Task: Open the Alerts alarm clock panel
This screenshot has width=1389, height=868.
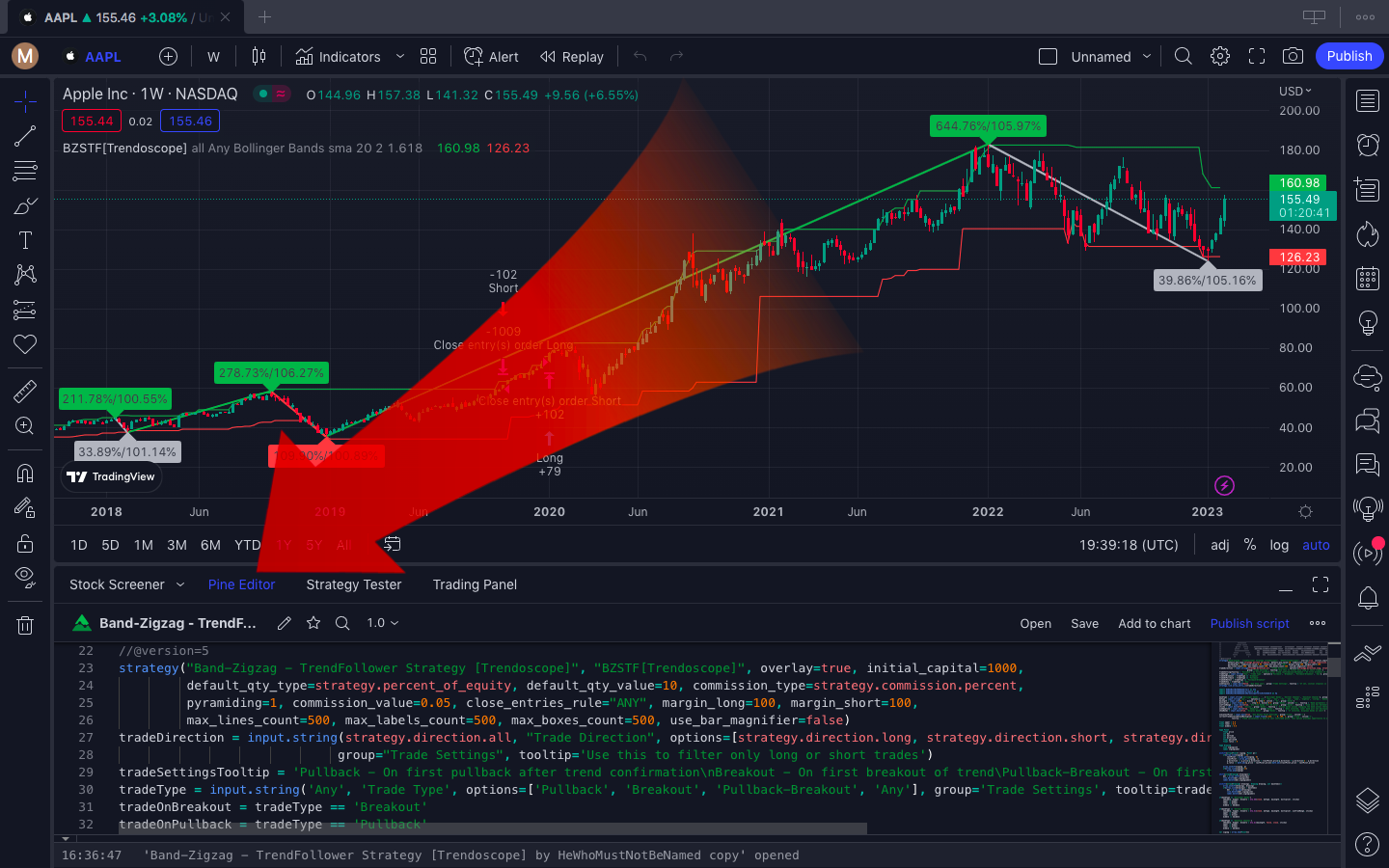Action: click(x=1367, y=145)
